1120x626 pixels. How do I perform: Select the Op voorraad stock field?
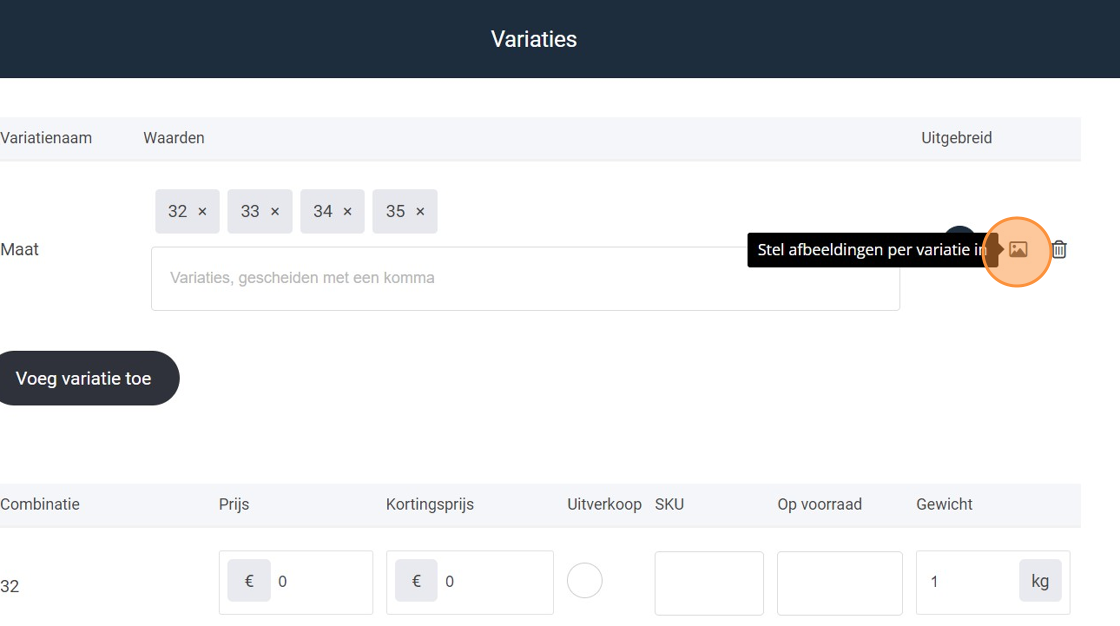tap(839, 582)
